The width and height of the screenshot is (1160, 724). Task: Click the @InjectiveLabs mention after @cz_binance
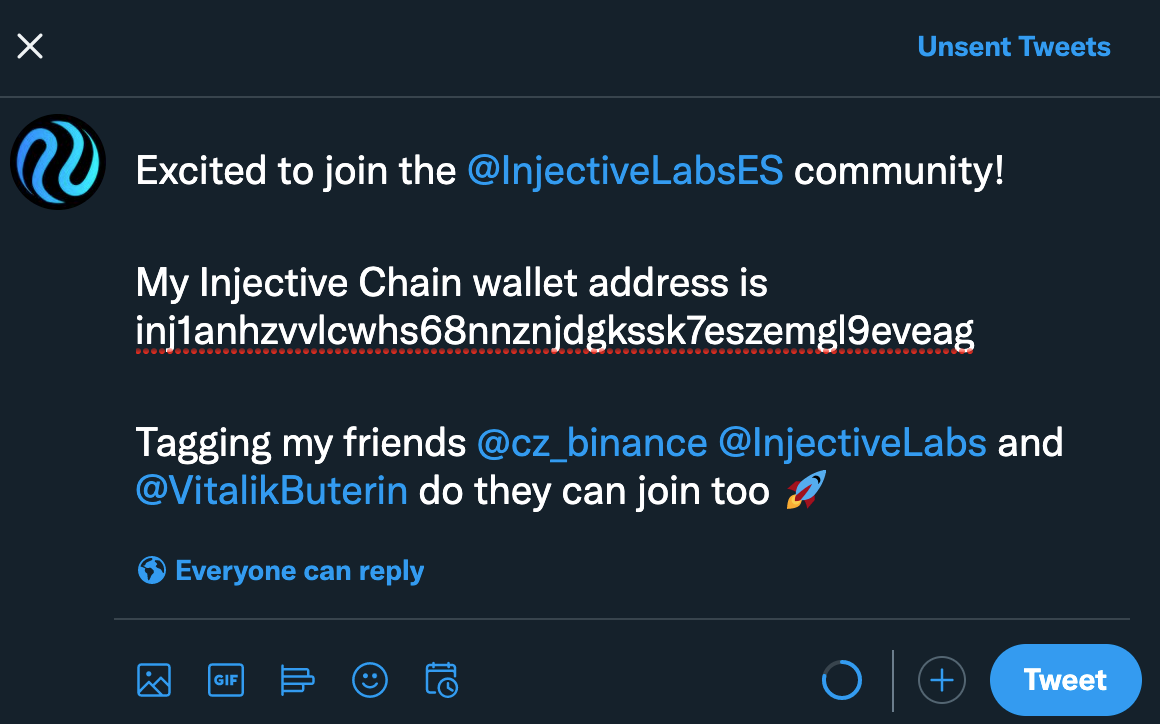point(852,442)
